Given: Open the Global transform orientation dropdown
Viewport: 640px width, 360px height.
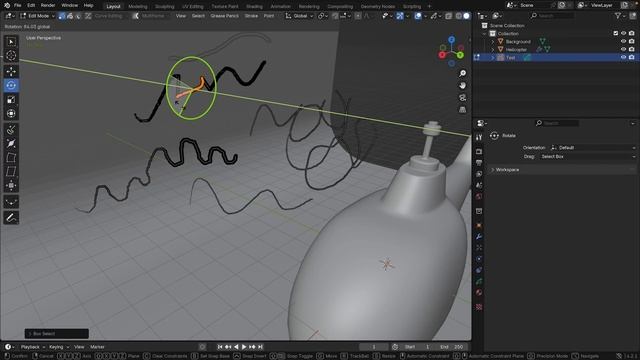Looking at the screenshot, I should 300,16.
